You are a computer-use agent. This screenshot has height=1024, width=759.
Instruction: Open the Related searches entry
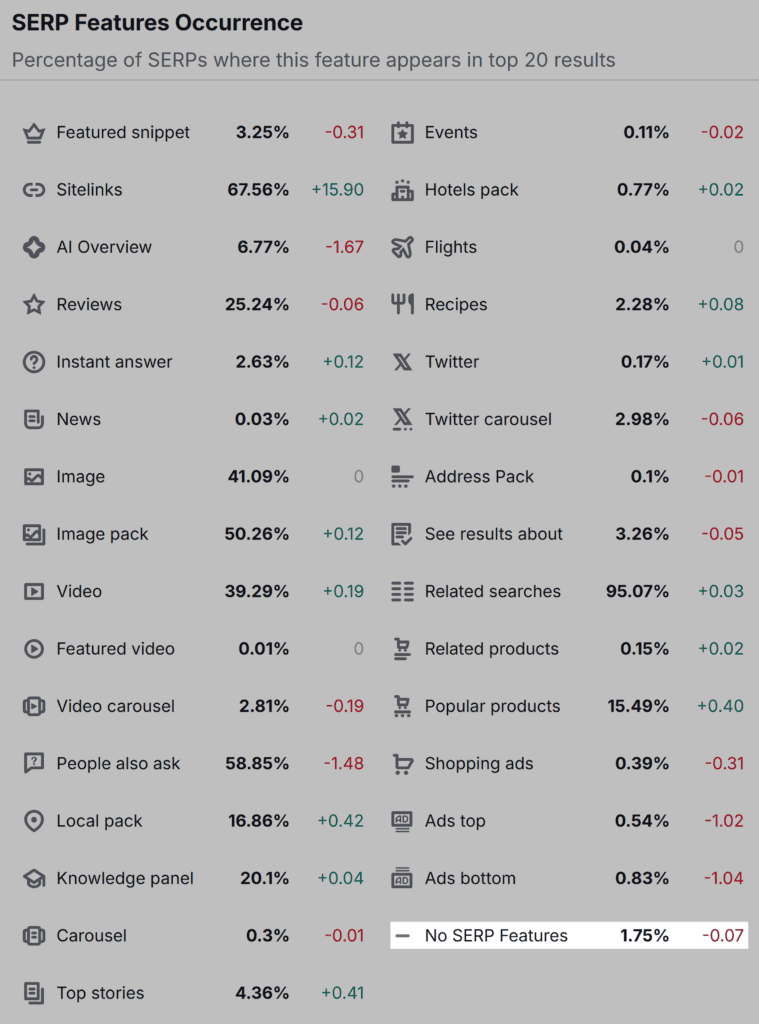489,591
